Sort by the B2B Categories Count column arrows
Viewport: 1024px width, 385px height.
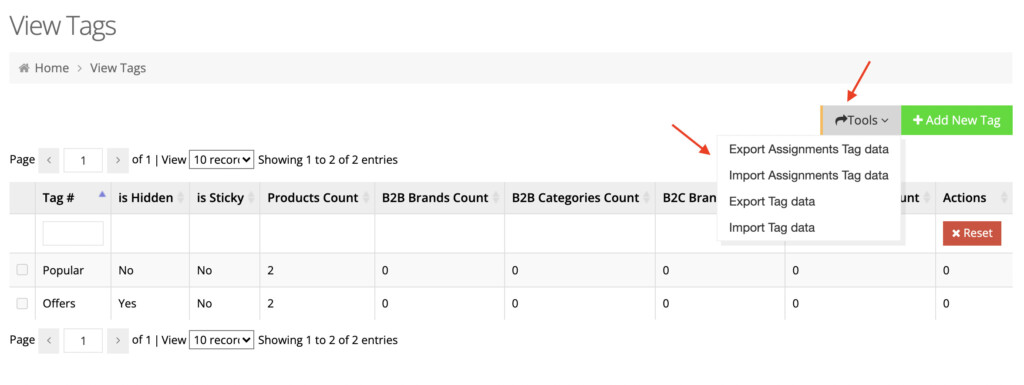point(647,198)
